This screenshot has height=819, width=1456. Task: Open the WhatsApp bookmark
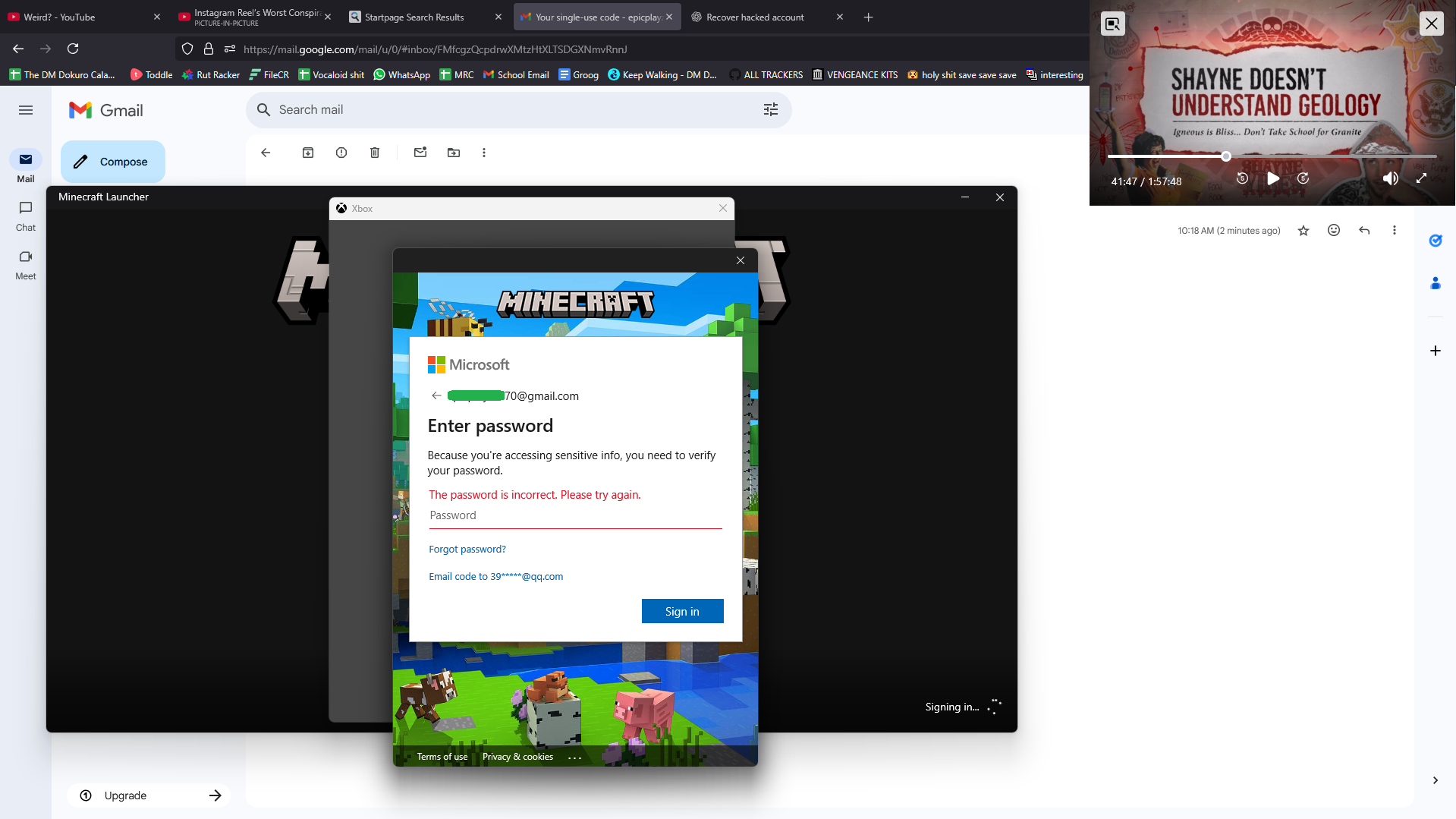401,74
